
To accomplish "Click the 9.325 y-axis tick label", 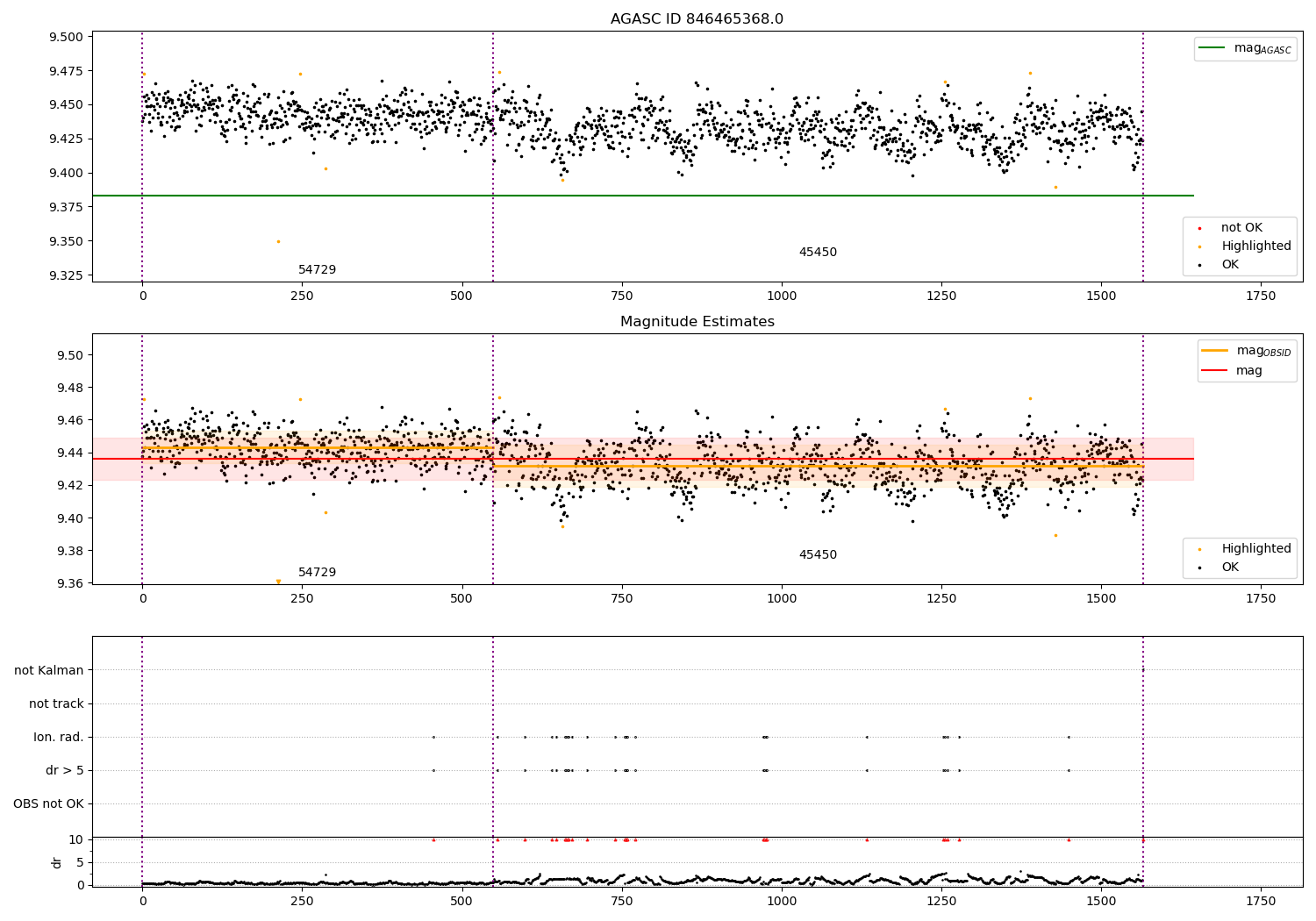I will click(x=67, y=275).
